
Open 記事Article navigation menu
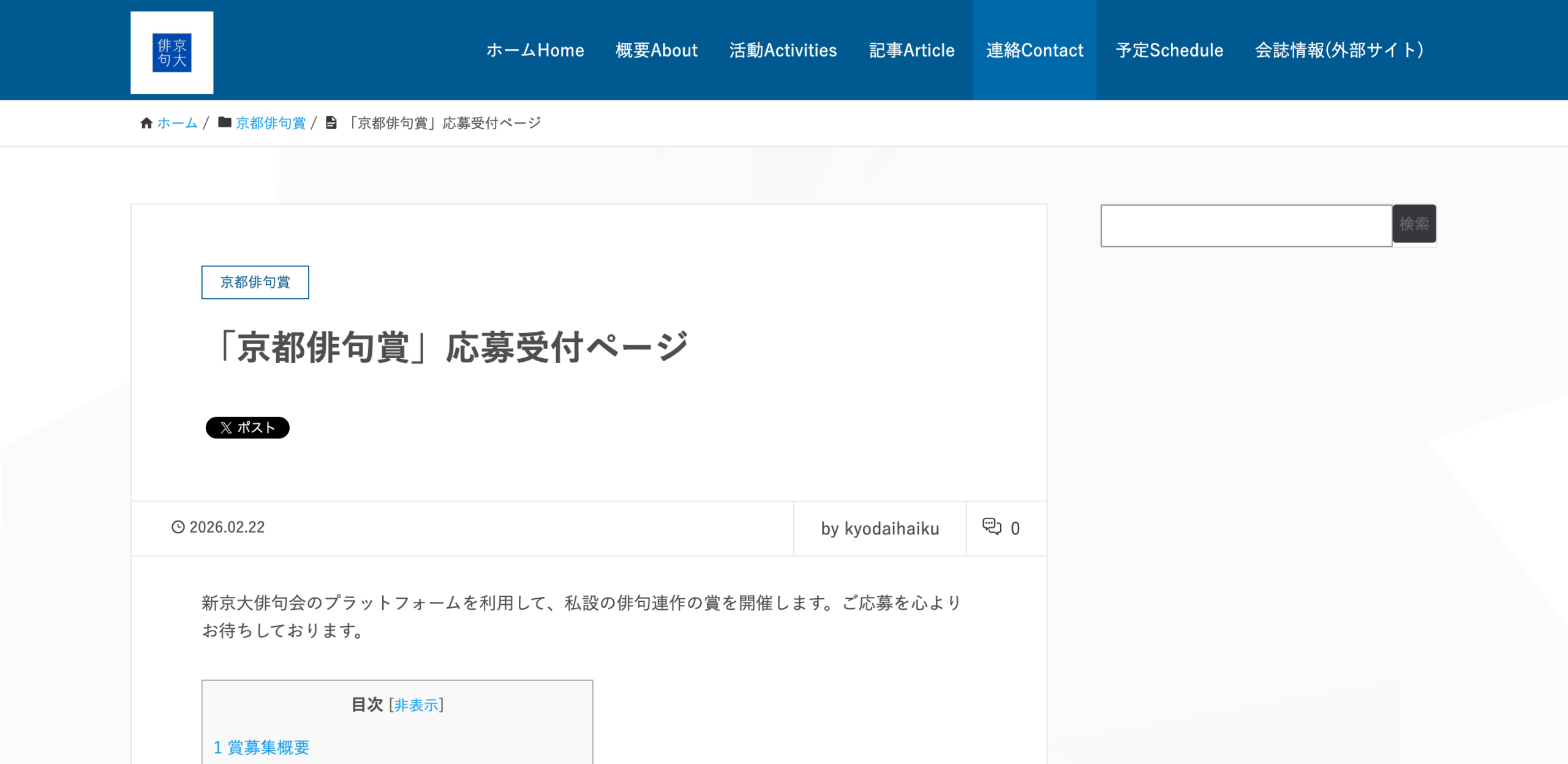pyautogui.click(x=911, y=50)
